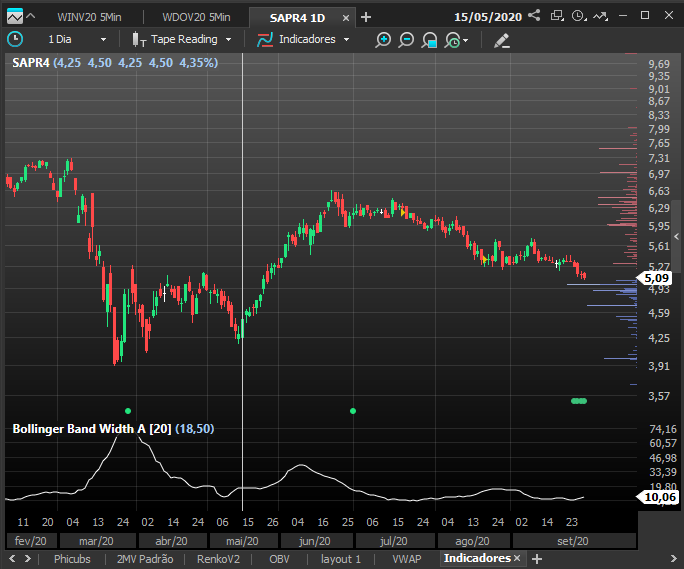
Task: Select the zoom area selection tool
Action: 429,40
